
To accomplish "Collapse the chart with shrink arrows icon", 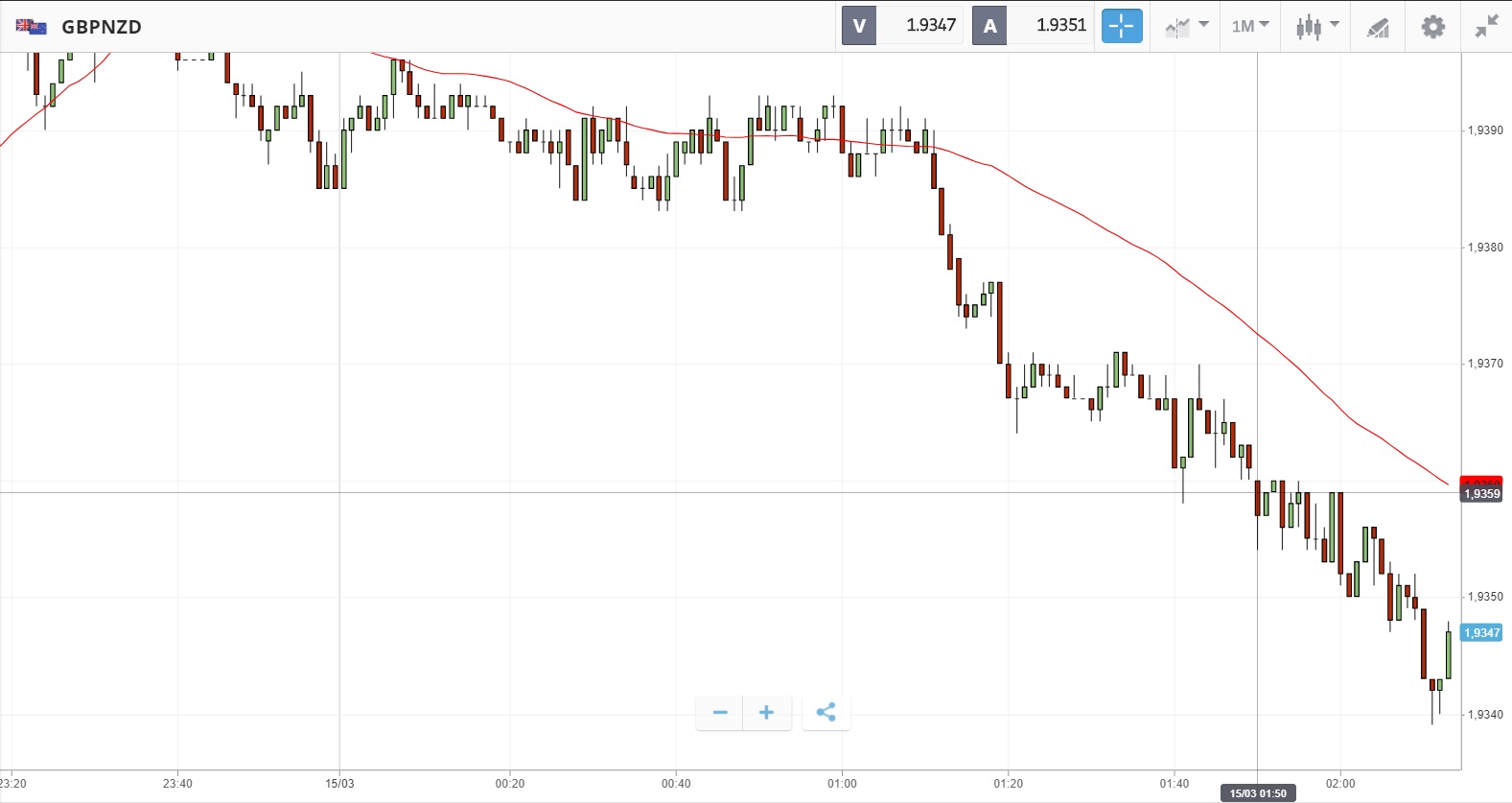I will point(1486,26).
